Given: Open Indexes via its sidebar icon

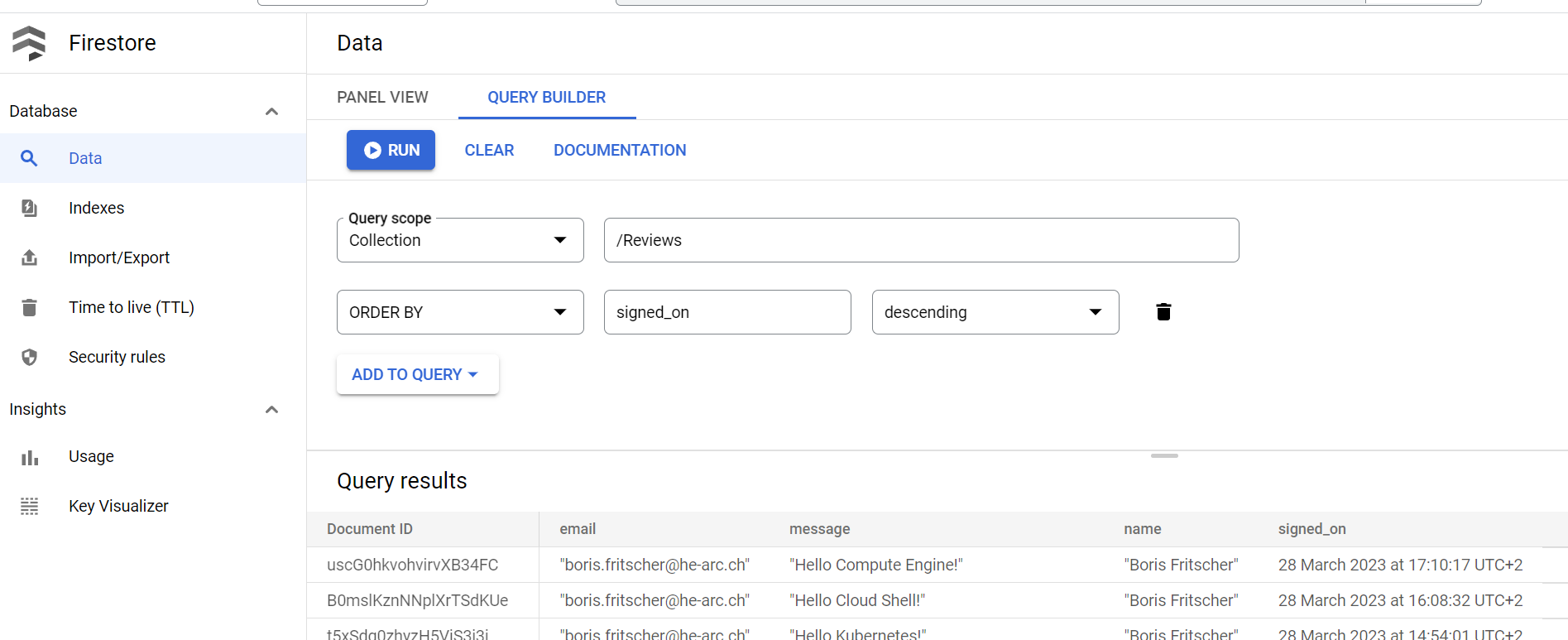Looking at the screenshot, I should coord(29,208).
